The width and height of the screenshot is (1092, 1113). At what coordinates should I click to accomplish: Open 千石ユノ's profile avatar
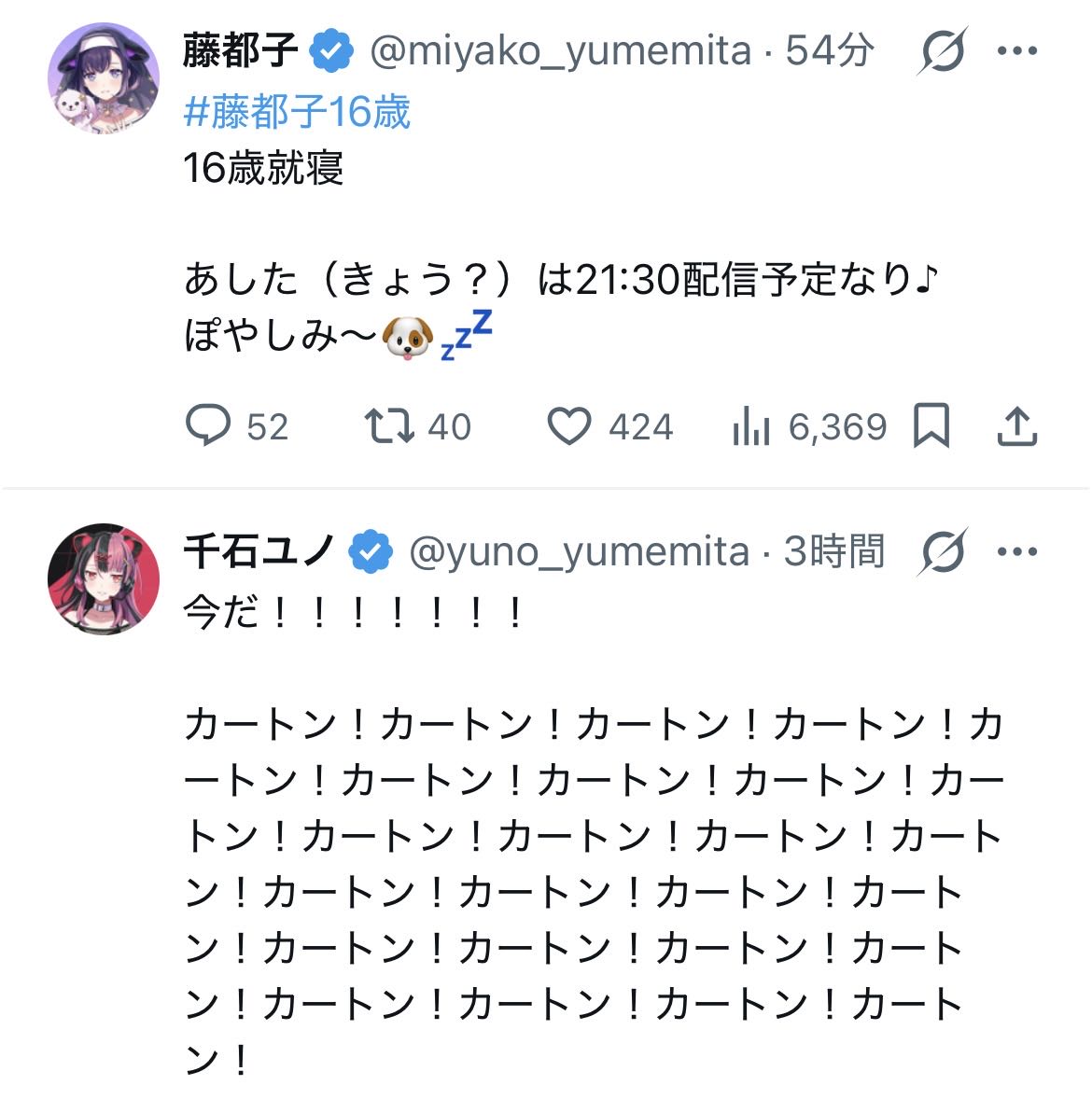click(x=104, y=579)
